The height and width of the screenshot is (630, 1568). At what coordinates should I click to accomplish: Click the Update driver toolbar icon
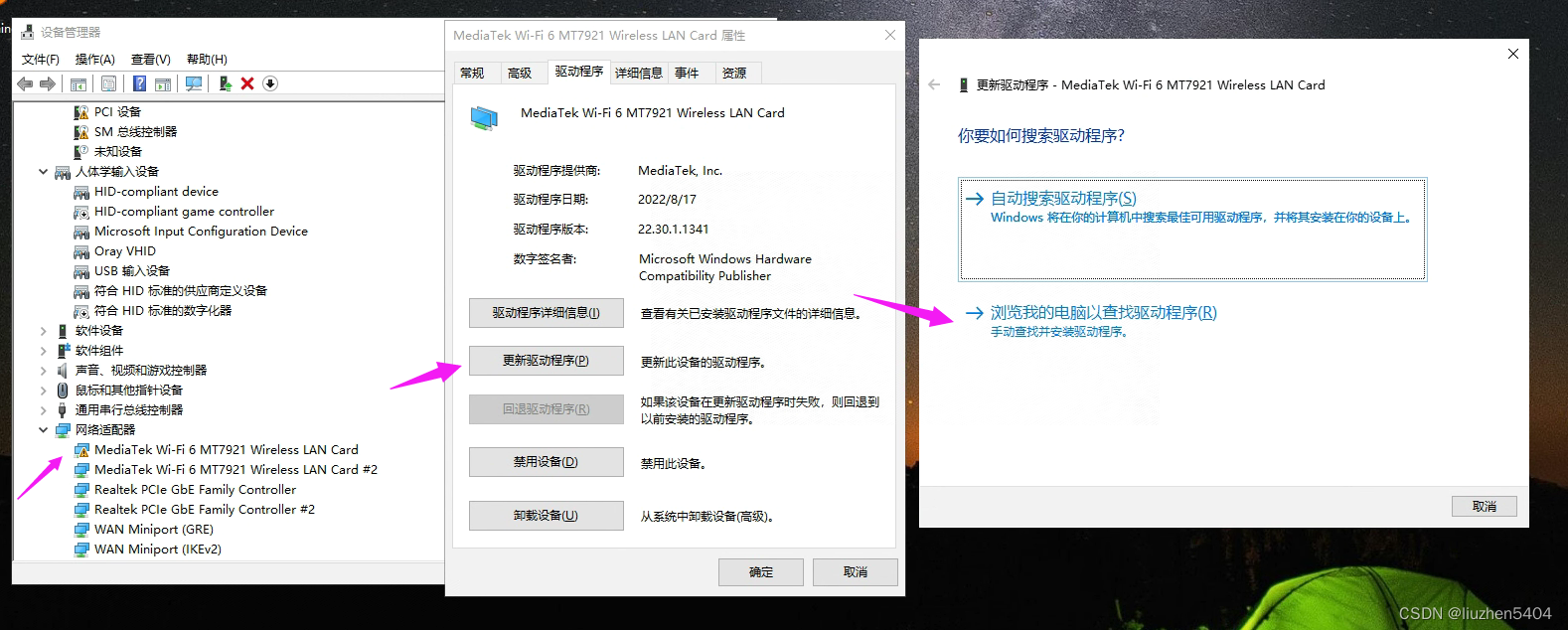tap(226, 83)
